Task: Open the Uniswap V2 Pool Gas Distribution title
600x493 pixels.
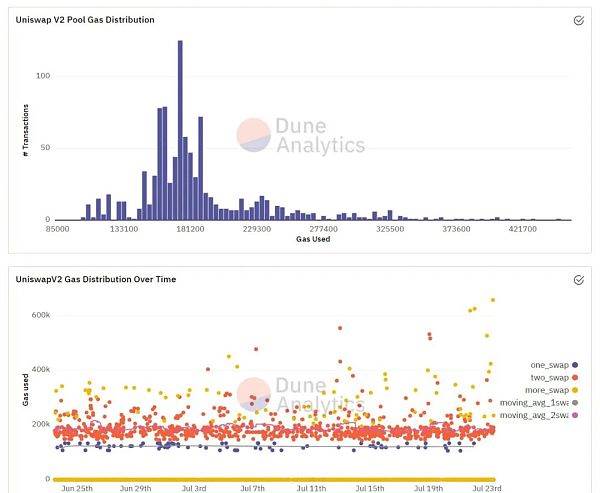Action: click(85, 20)
